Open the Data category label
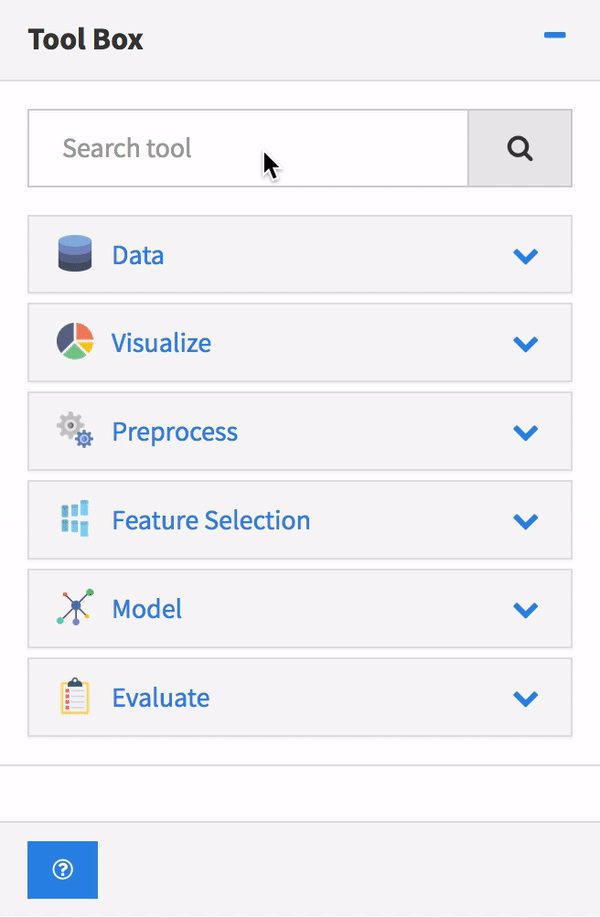Viewport: 600px width, 918px height. (x=138, y=255)
